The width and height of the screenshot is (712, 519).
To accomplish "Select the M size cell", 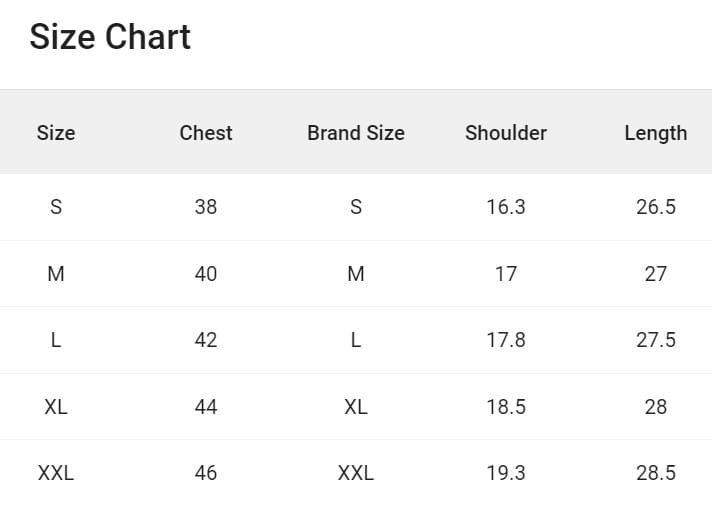I will click(56, 274).
